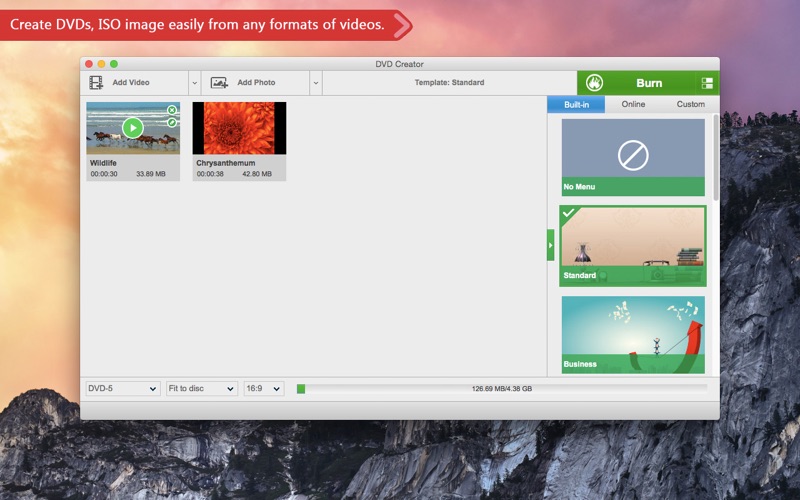
Task: Open the DVD-5 disc type dropdown
Action: [x=122, y=389]
